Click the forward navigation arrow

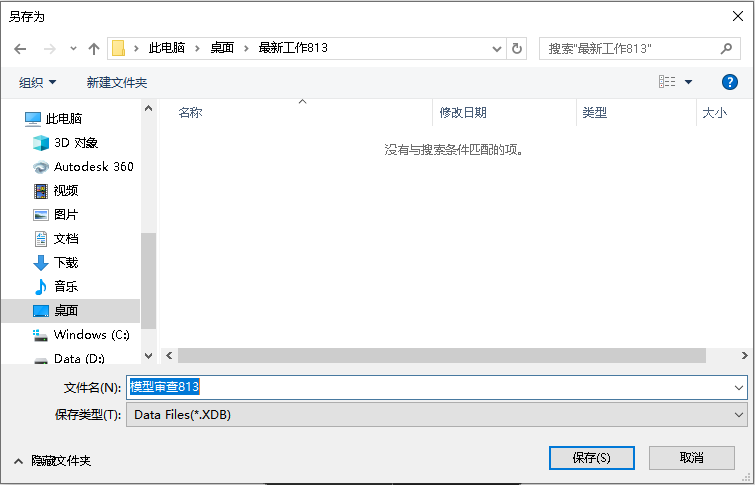click(50, 49)
